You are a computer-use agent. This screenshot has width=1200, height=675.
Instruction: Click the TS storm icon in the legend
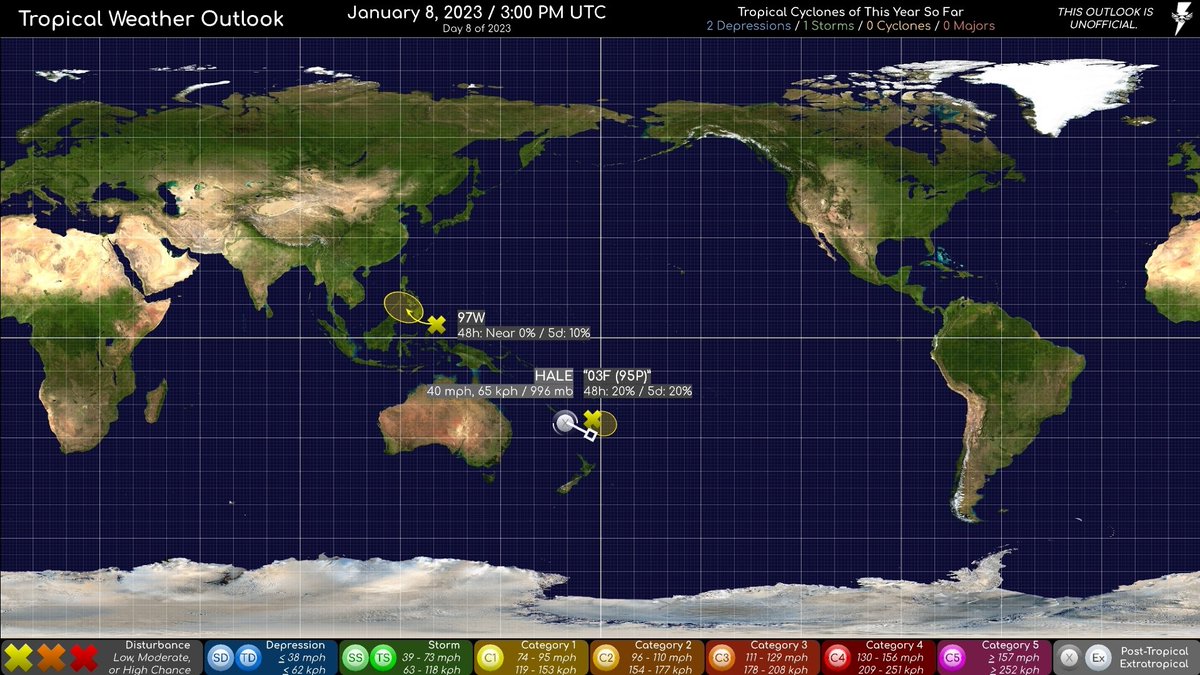[381, 658]
